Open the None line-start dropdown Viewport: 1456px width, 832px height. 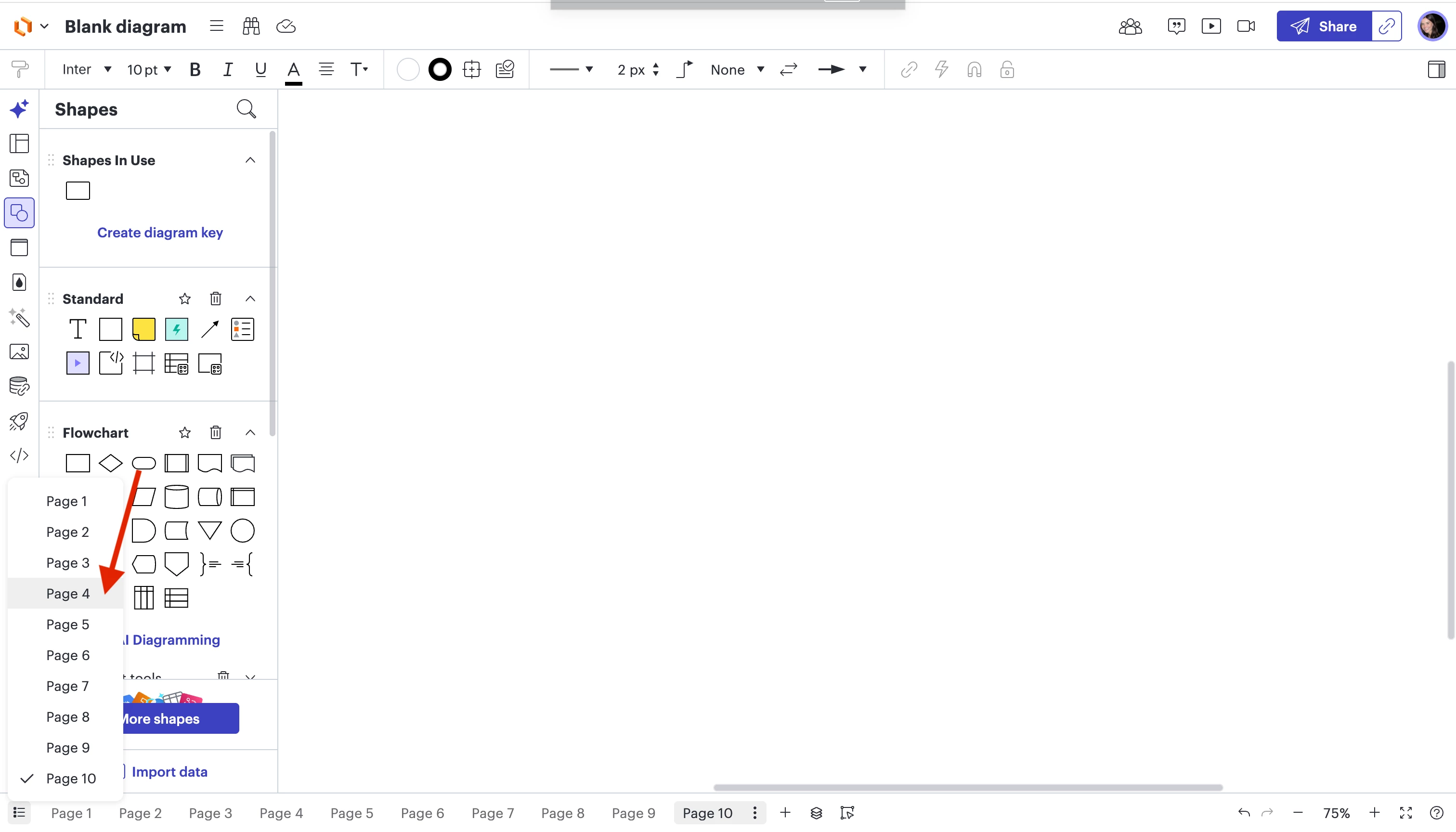point(737,70)
